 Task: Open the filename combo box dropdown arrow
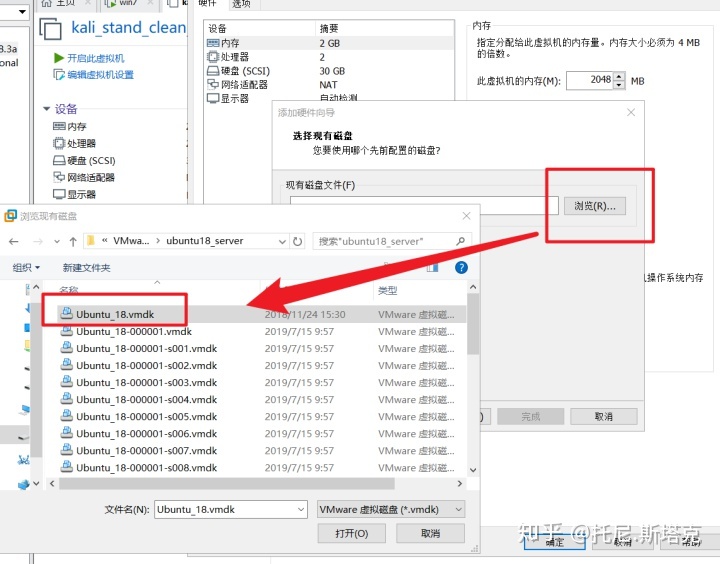tap(301, 509)
